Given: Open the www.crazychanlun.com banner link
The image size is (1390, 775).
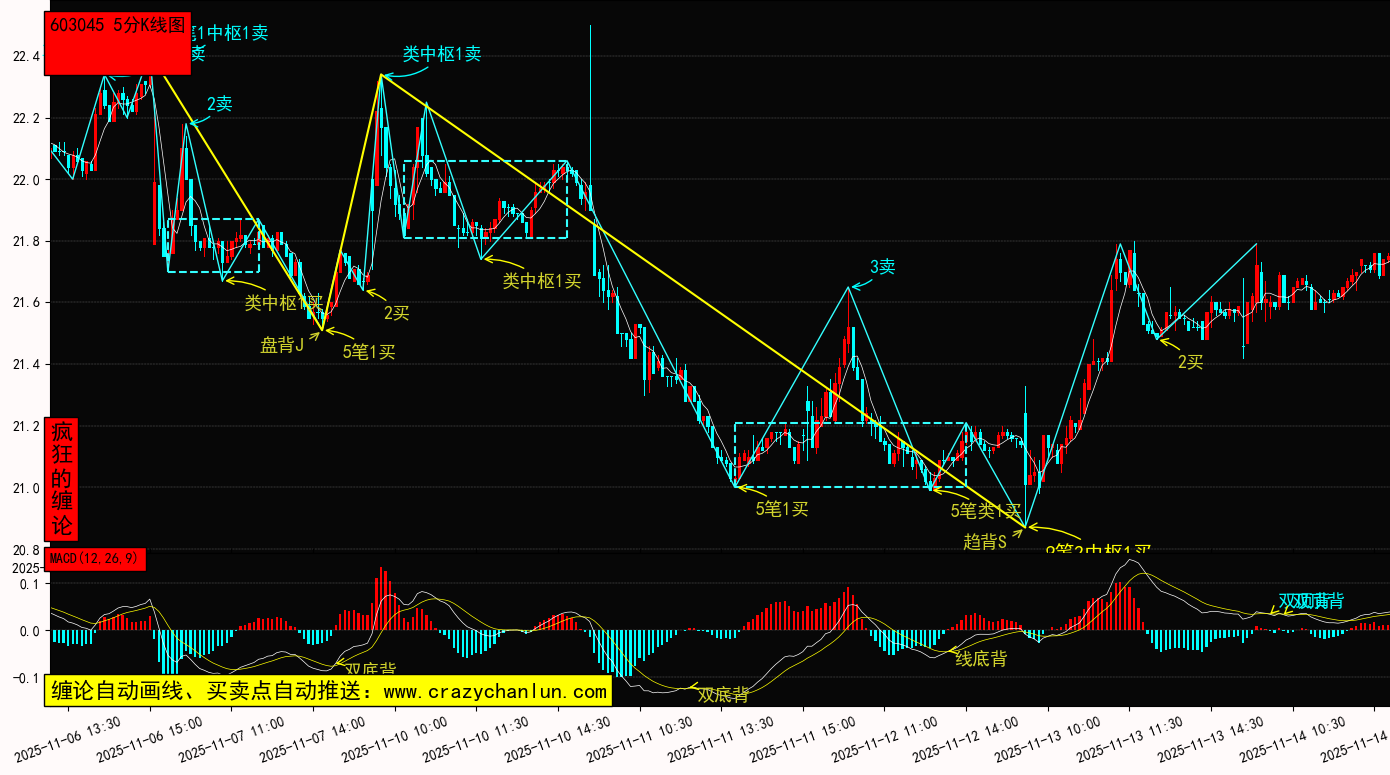Looking at the screenshot, I should [327, 691].
